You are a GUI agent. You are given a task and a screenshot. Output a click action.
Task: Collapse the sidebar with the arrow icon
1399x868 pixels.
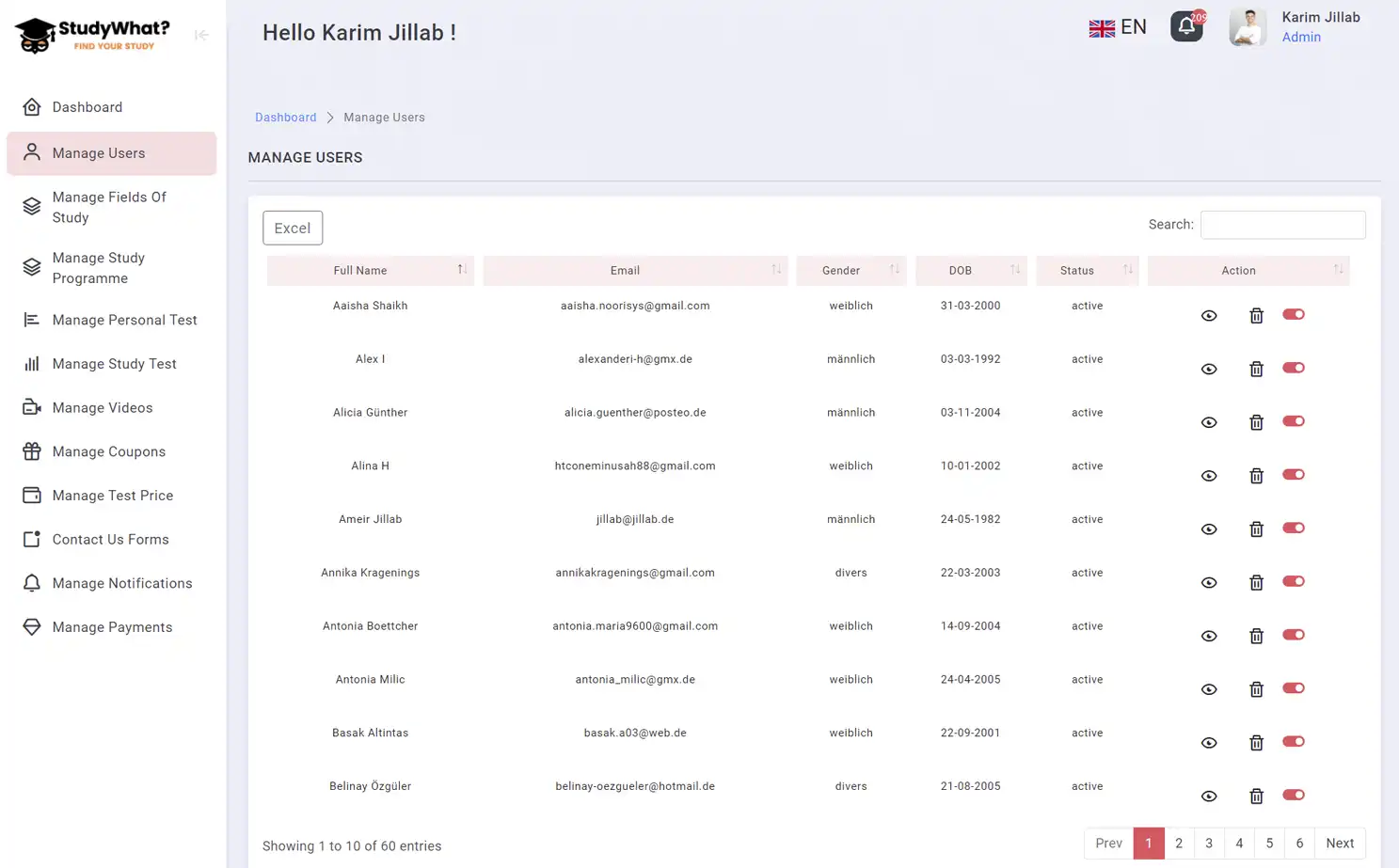tap(200, 35)
